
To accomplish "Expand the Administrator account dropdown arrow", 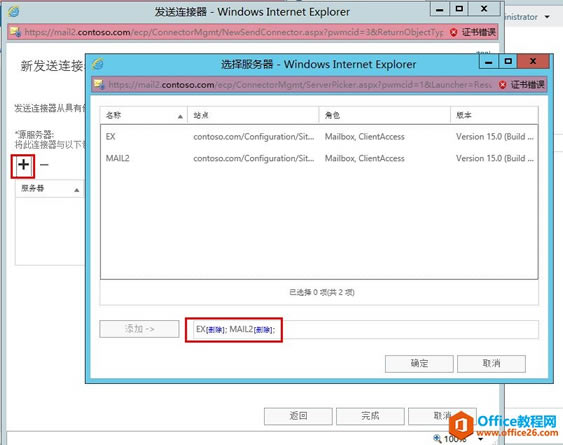I will coord(547,17).
